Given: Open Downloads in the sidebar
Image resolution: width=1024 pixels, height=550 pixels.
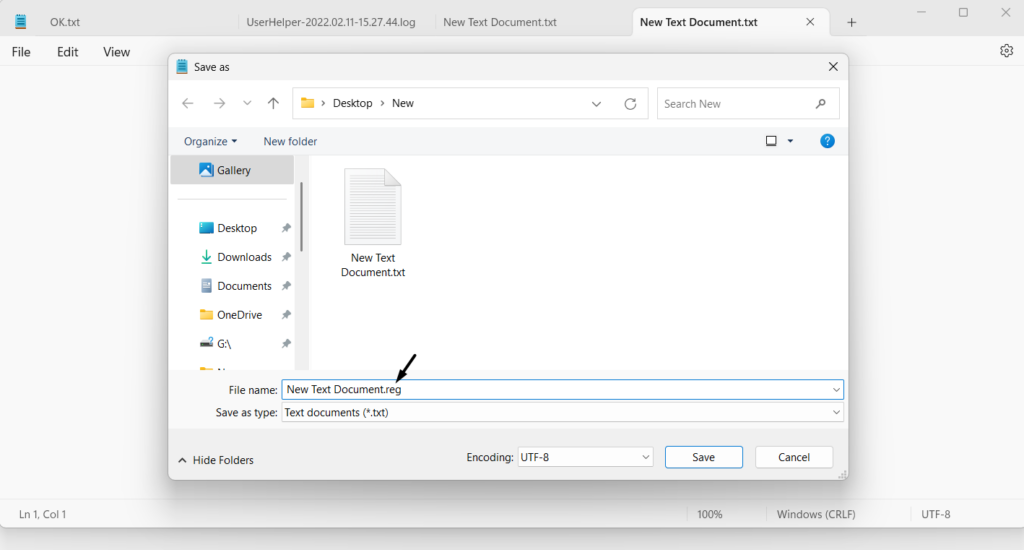Looking at the screenshot, I should click(244, 257).
